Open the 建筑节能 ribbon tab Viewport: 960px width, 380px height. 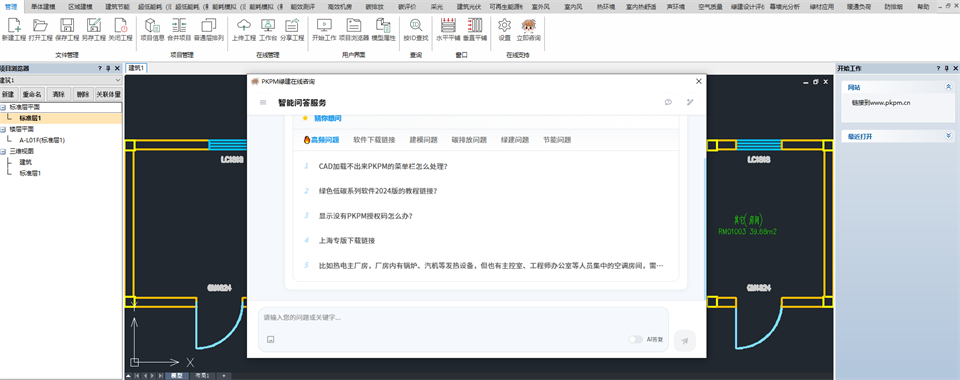117,6
